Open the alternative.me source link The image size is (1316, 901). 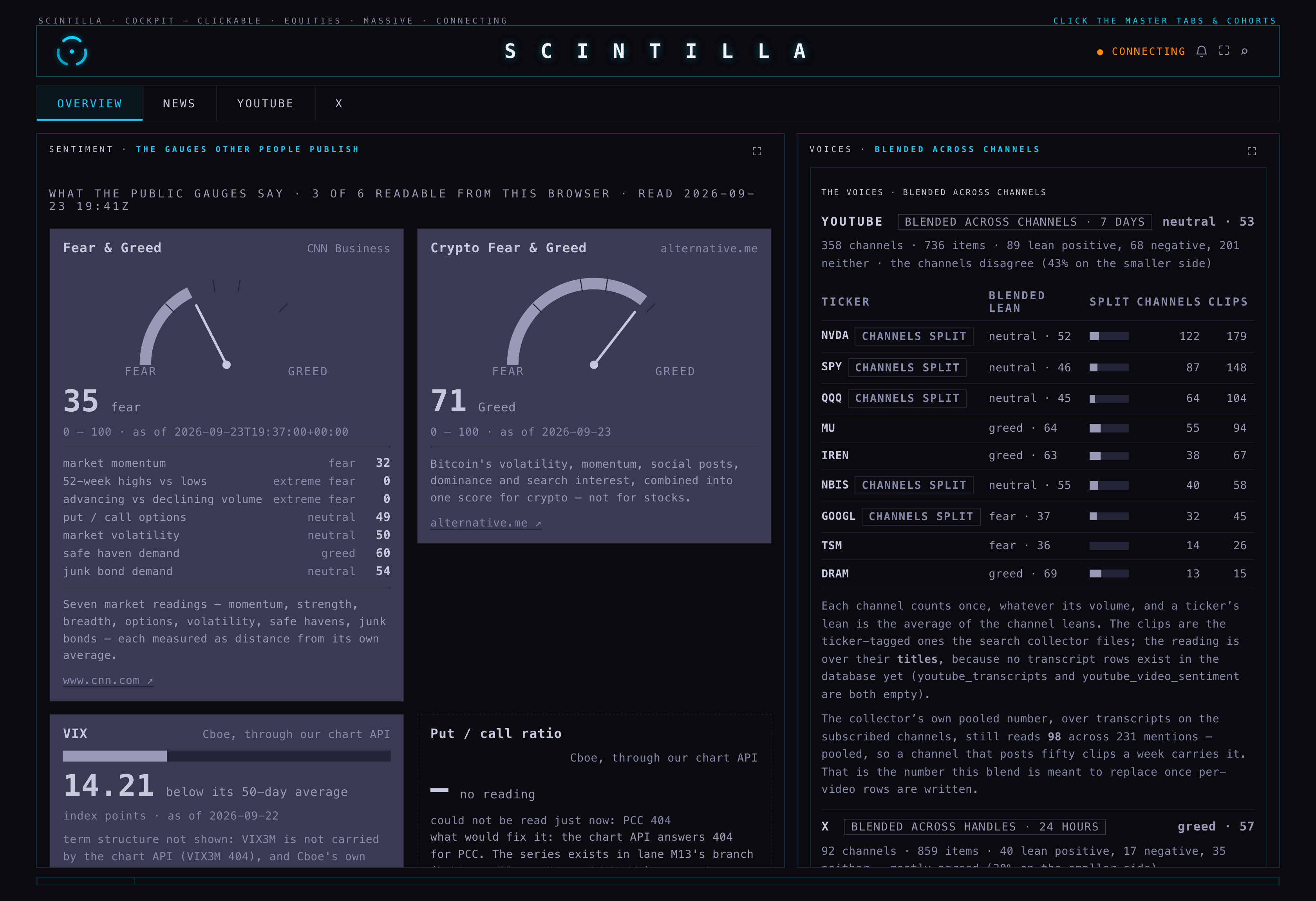pyautogui.click(x=485, y=523)
